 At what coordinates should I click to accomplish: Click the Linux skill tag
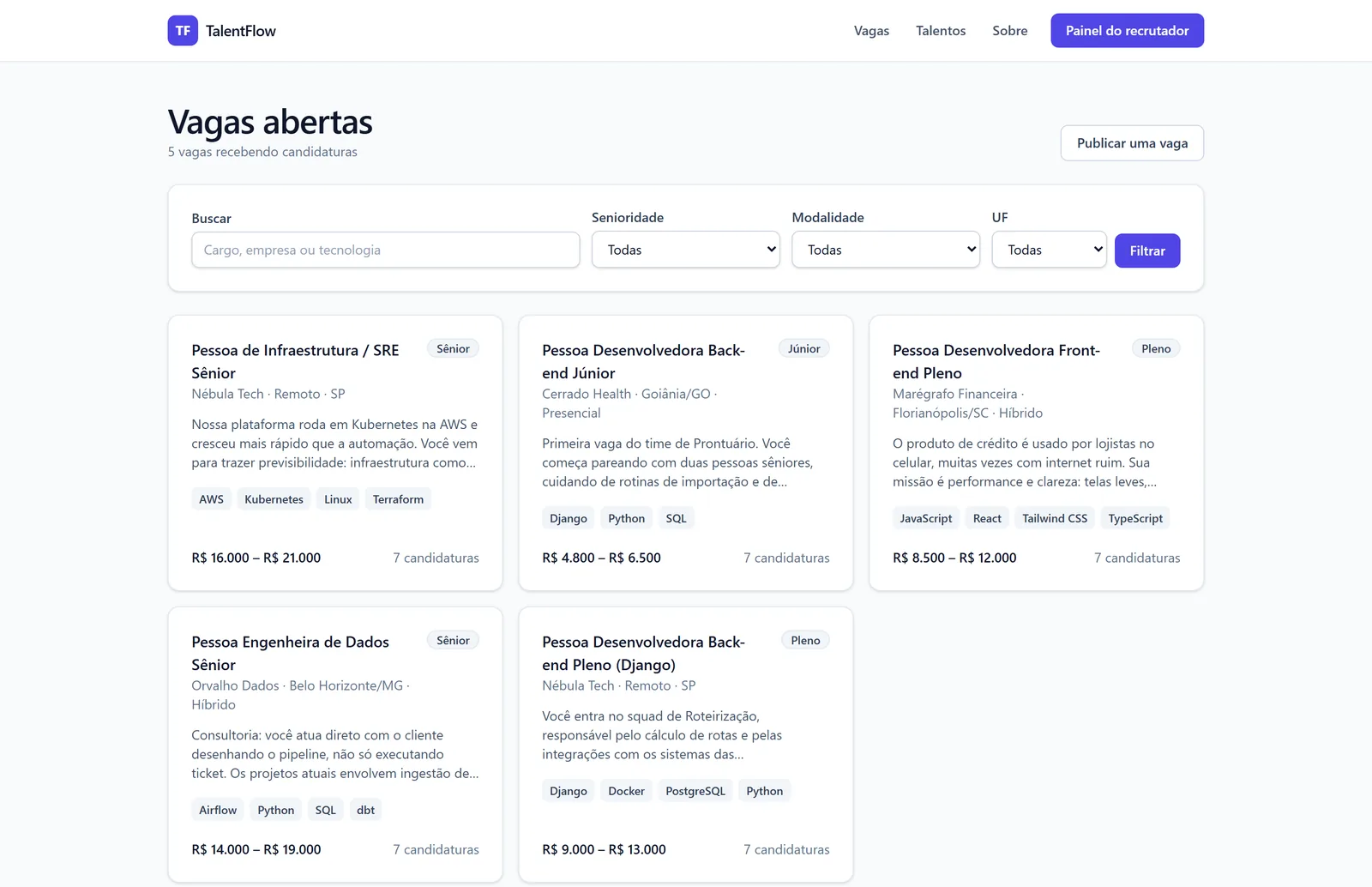(338, 499)
